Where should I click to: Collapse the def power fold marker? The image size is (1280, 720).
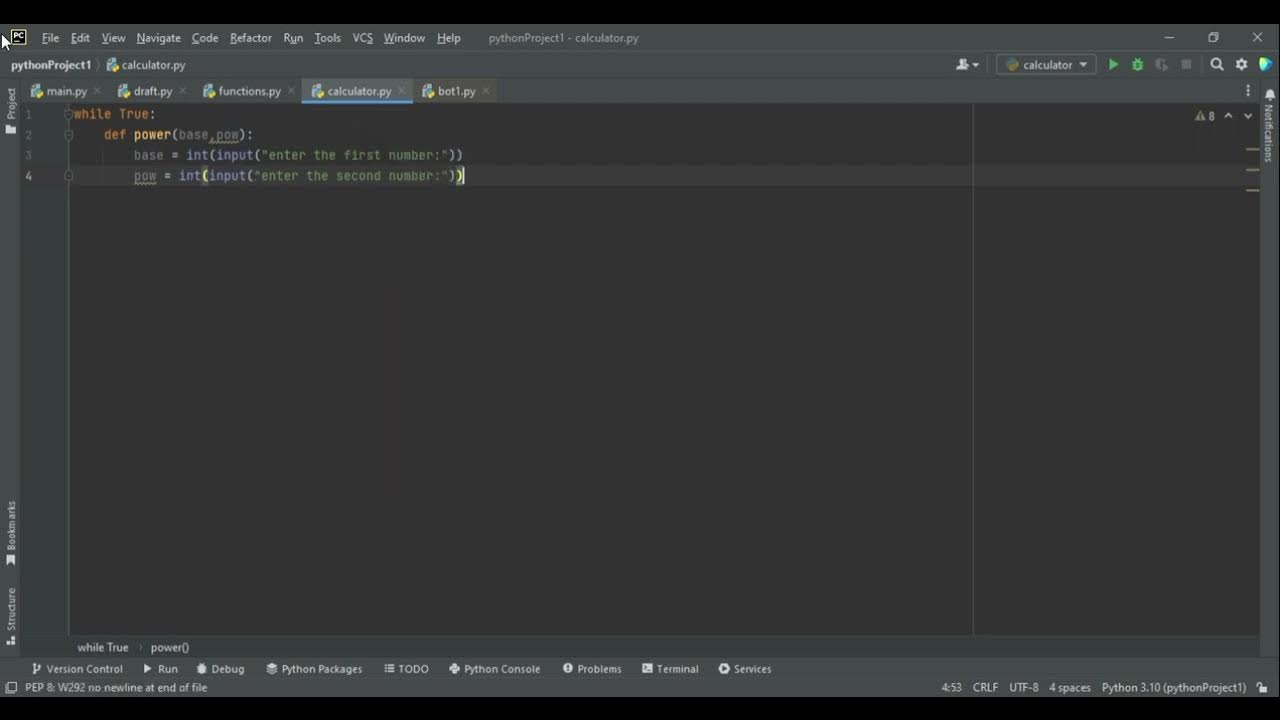[x=68, y=135]
